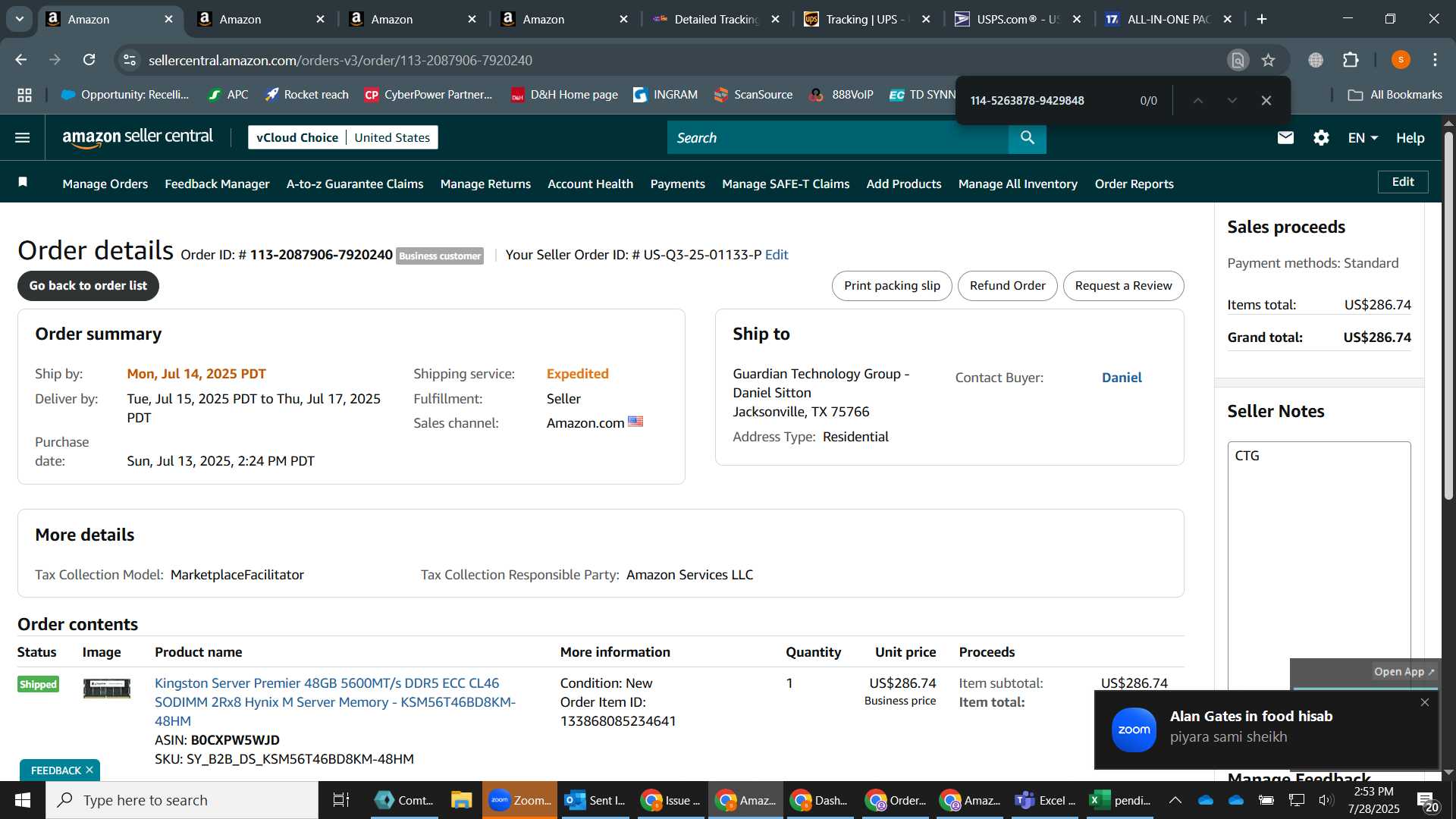Open the Help link in header
The image size is (1456, 819).
coord(1410,137)
